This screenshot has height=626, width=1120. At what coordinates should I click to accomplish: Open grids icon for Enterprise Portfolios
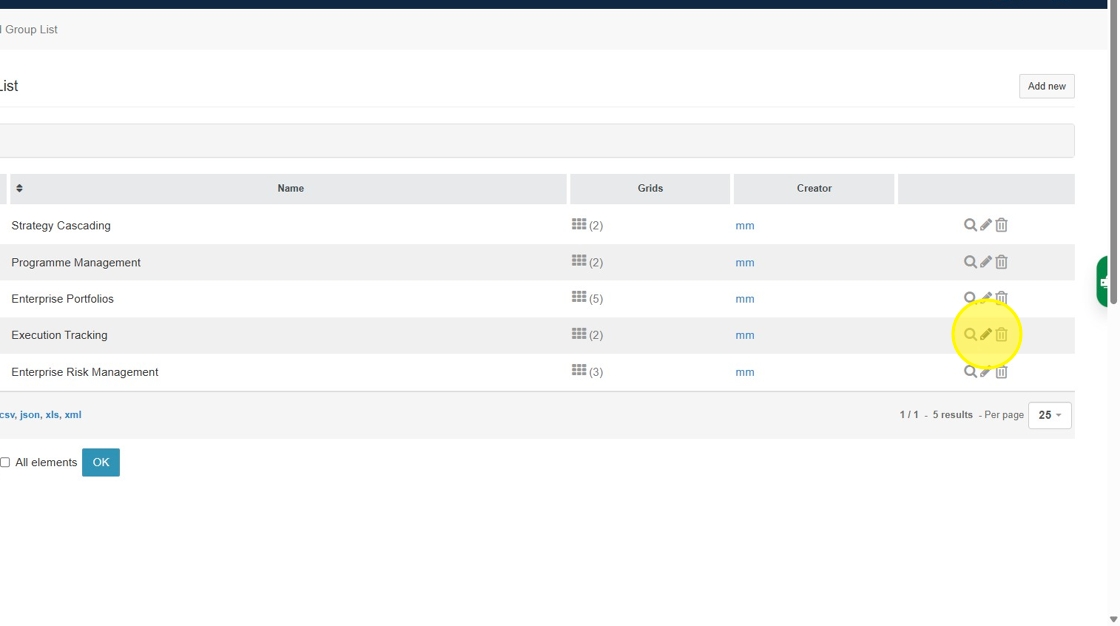click(579, 298)
